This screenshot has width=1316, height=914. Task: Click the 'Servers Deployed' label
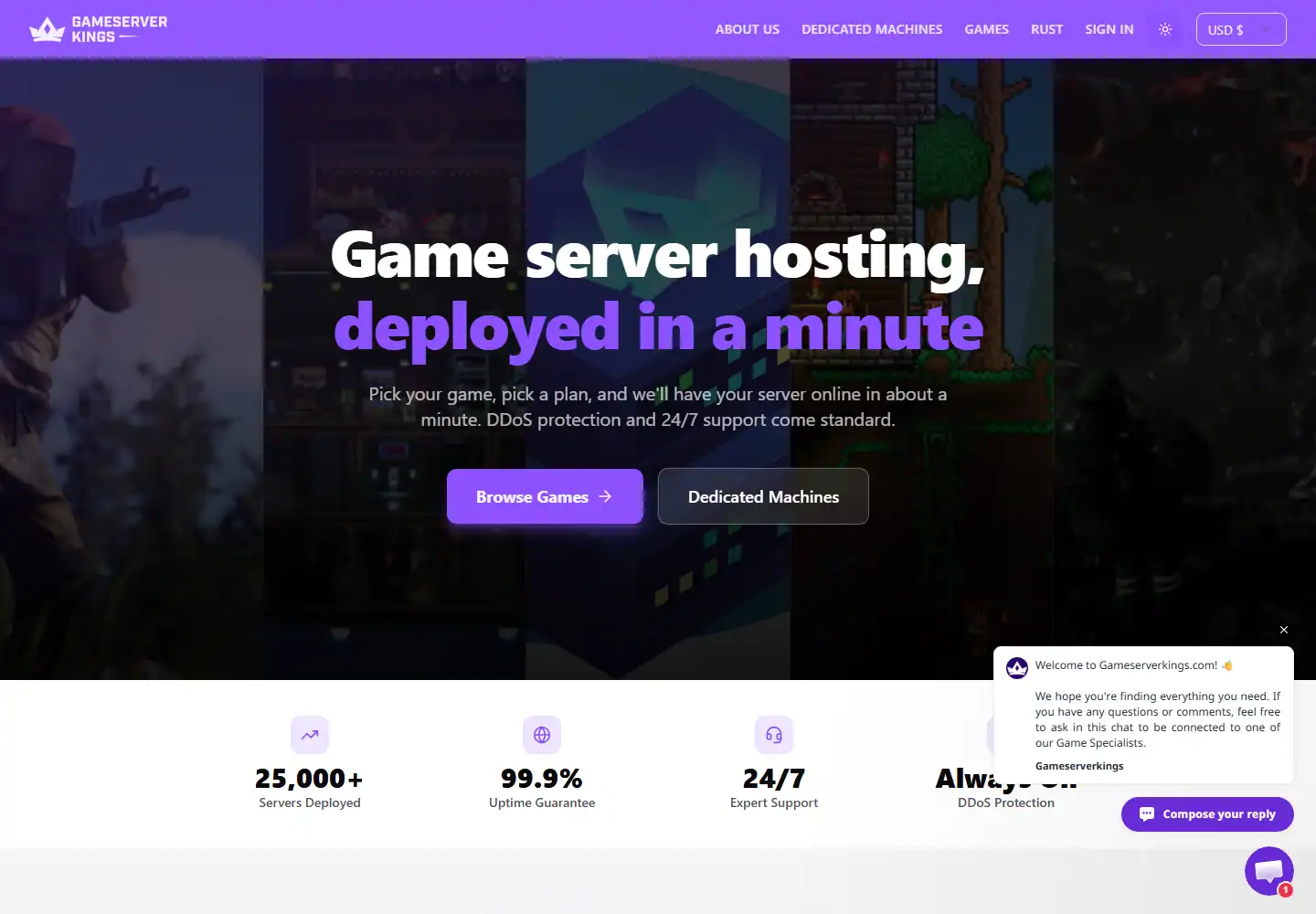point(310,802)
